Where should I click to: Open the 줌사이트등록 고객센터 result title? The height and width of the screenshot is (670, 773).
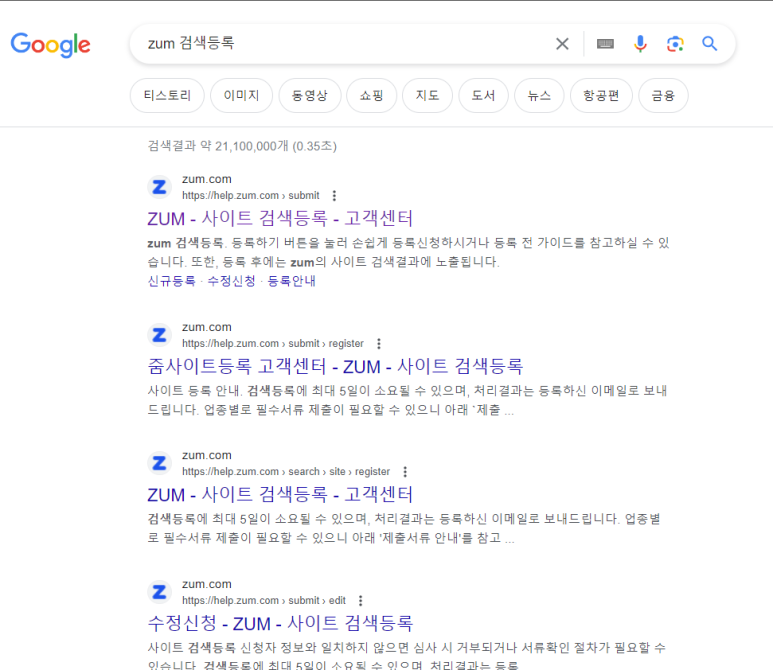click(335, 366)
